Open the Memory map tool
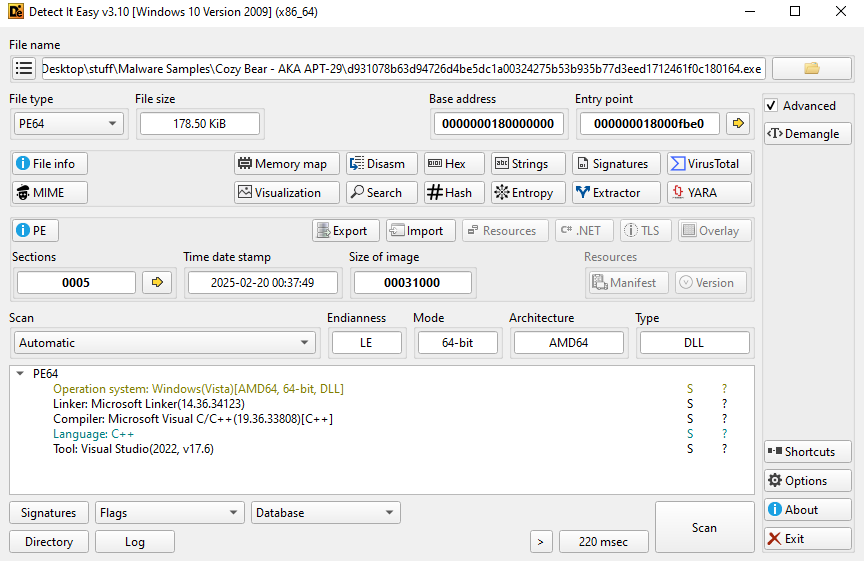Image resolution: width=864 pixels, height=561 pixels. [x=287, y=164]
